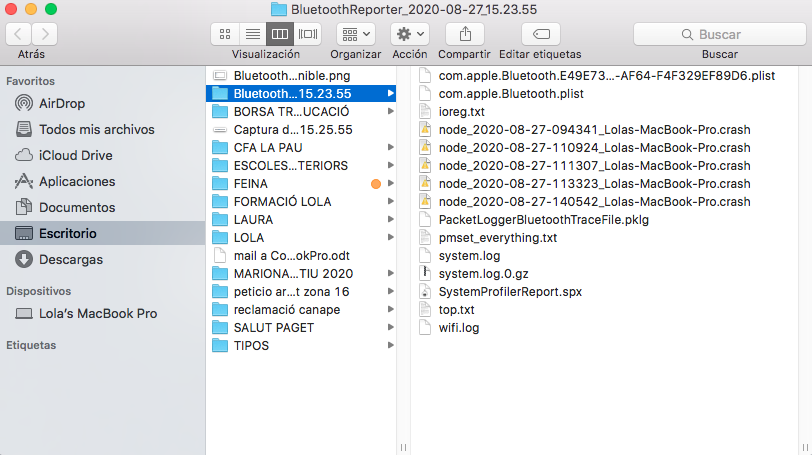Select node_2020-08-27-094341 crash file icon
The height and width of the screenshot is (455, 812).
tap(425, 129)
